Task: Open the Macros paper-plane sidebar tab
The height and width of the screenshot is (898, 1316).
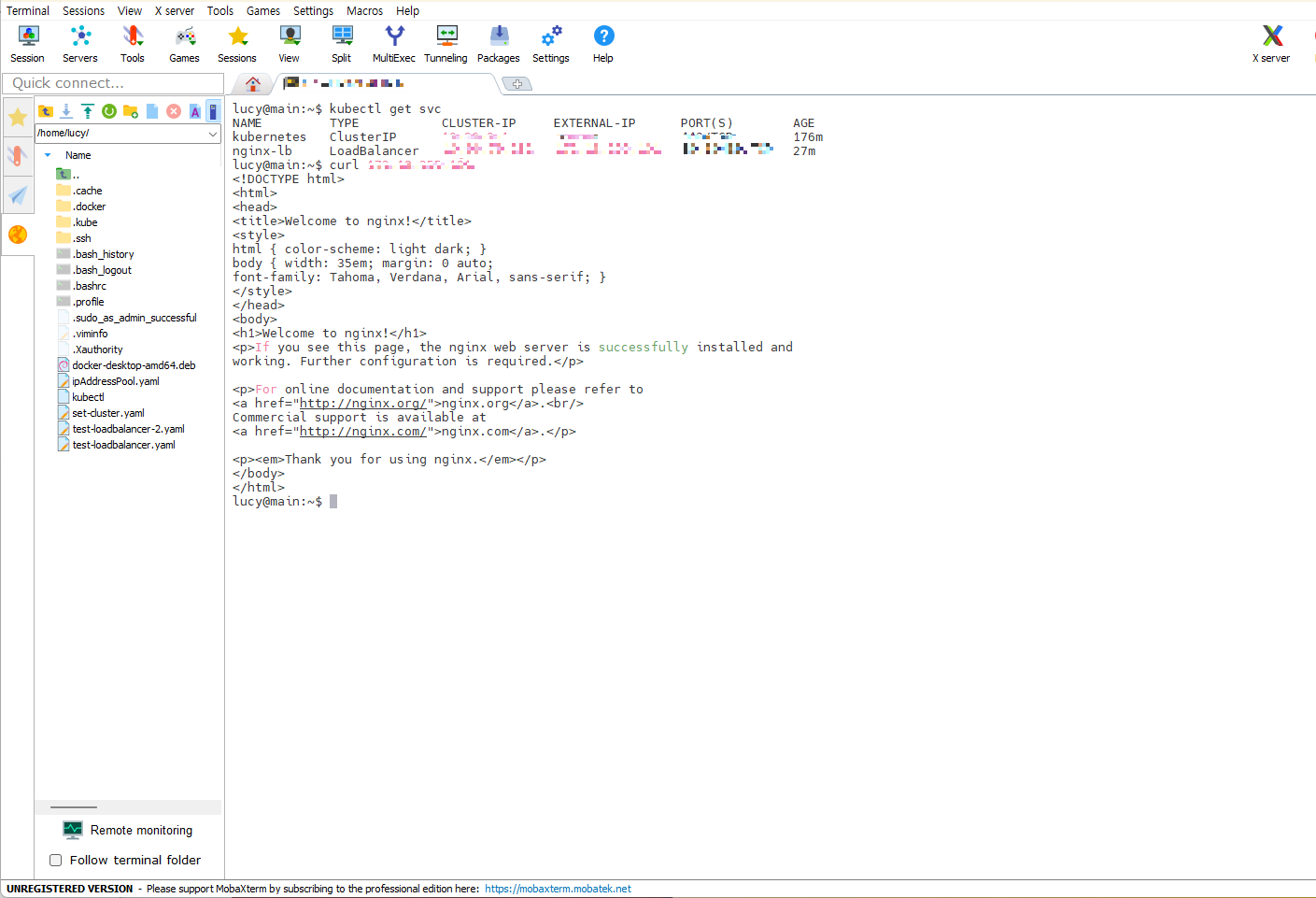Action: pos(18,194)
